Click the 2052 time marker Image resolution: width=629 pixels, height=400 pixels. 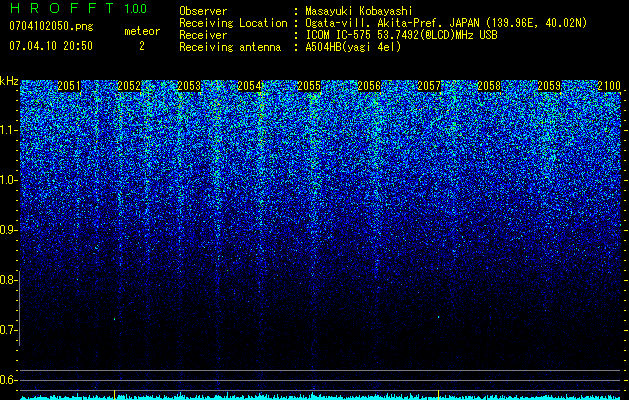pyautogui.click(x=129, y=86)
